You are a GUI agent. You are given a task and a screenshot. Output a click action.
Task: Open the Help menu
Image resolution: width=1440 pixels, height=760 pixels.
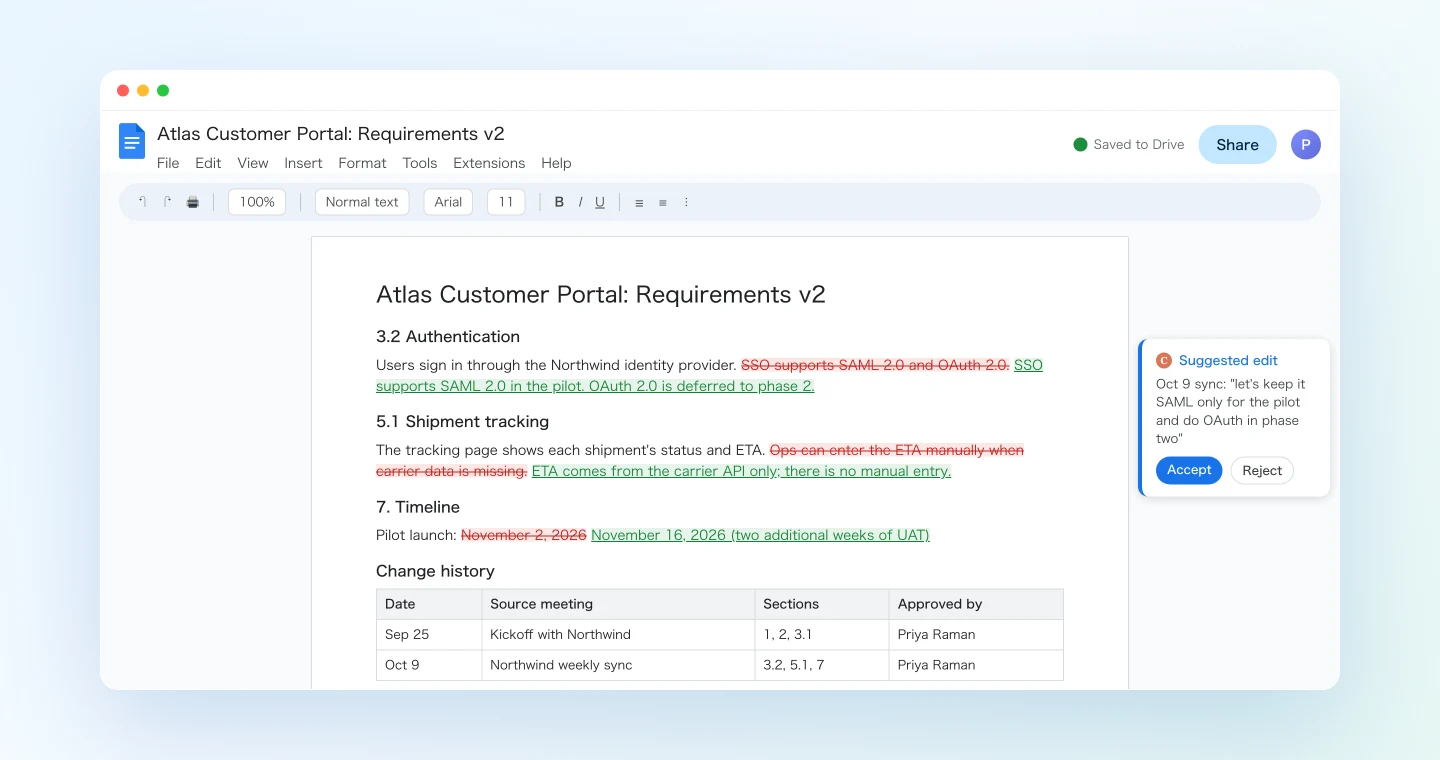point(556,163)
